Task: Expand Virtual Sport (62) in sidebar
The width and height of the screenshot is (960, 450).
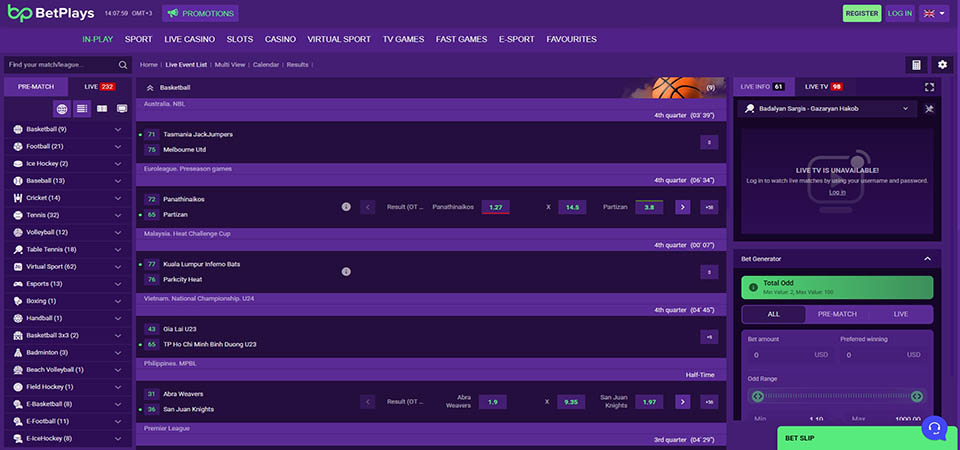Action: pos(67,267)
